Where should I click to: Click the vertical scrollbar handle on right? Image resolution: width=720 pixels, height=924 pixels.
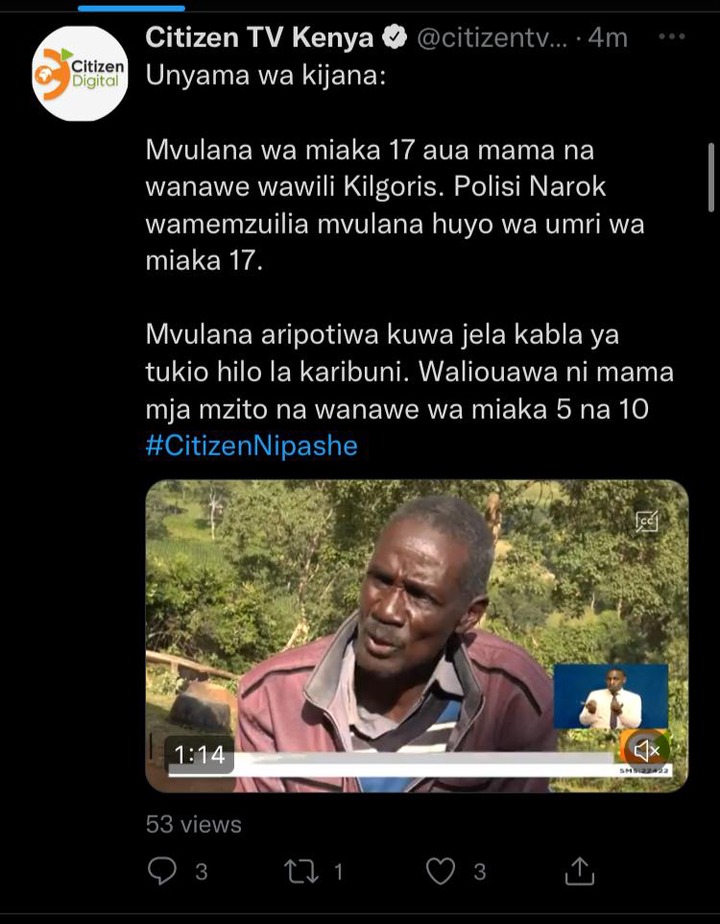coord(711,177)
